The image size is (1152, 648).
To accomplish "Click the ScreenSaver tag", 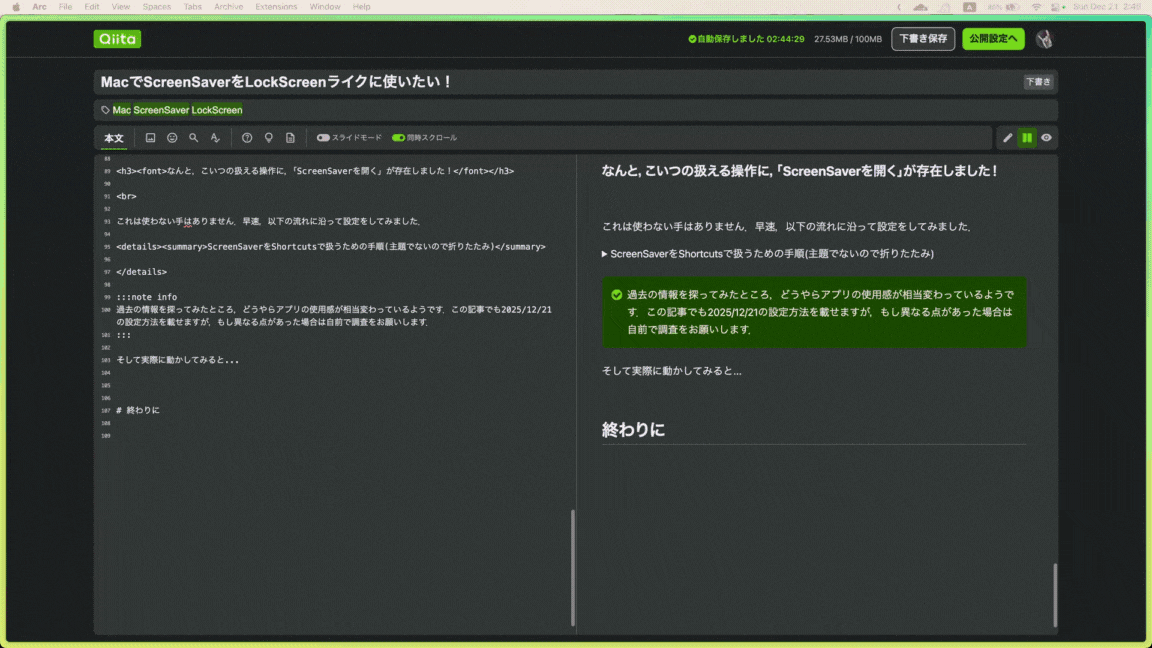I will [162, 110].
